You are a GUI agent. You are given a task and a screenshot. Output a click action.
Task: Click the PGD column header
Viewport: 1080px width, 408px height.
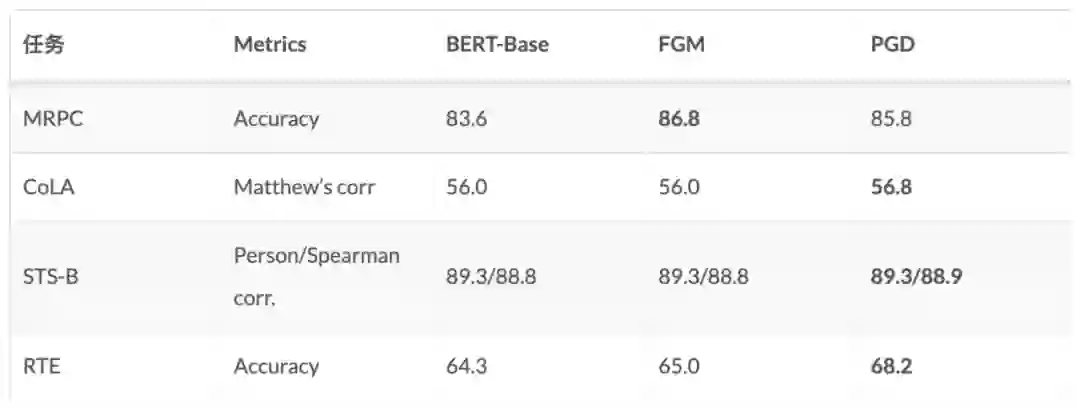(893, 45)
